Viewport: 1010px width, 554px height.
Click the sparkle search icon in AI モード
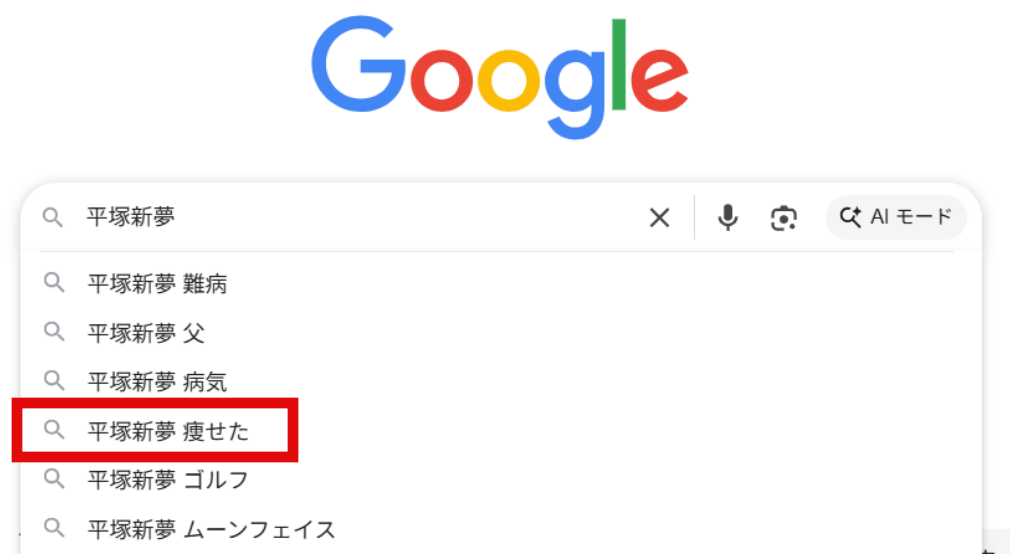(x=851, y=217)
